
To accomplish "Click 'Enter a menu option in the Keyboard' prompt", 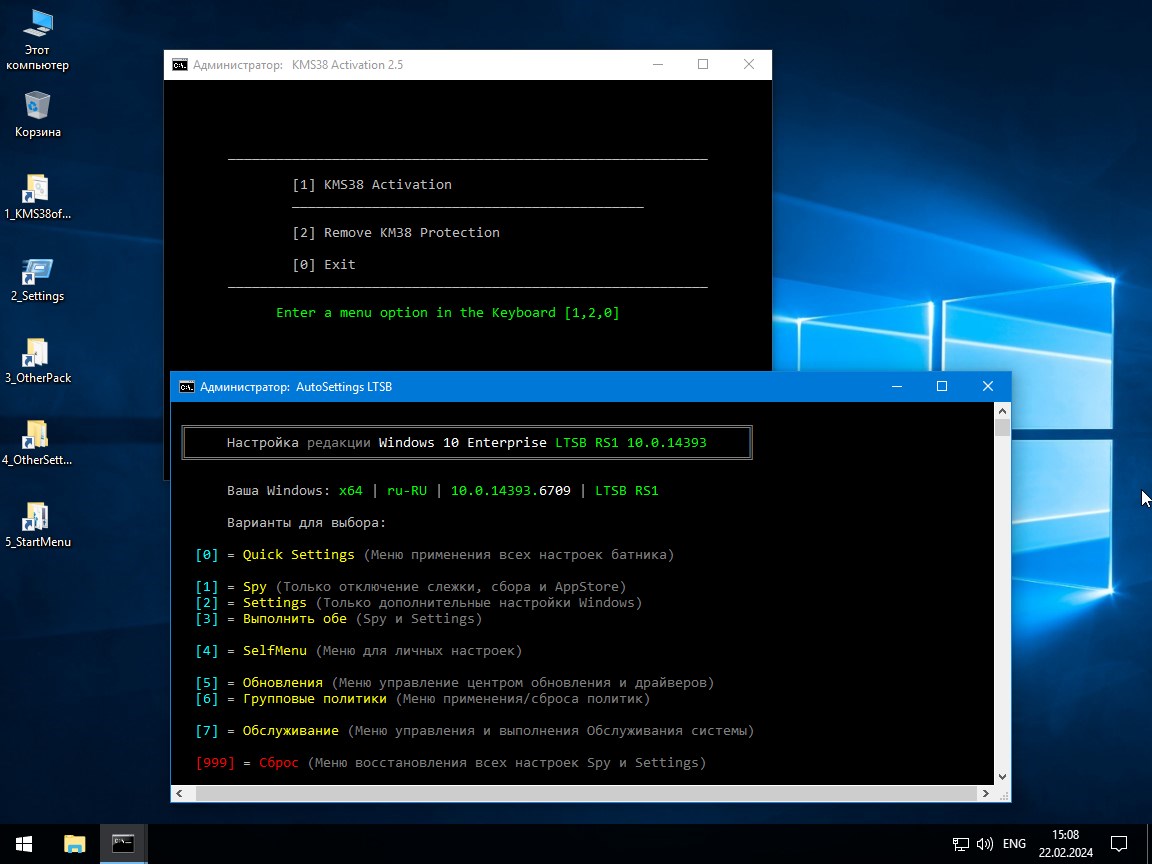I will tap(447, 312).
